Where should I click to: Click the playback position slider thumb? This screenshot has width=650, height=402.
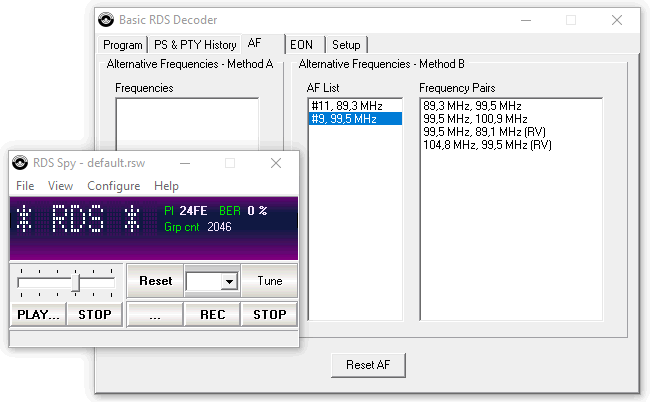pyautogui.click(x=75, y=283)
